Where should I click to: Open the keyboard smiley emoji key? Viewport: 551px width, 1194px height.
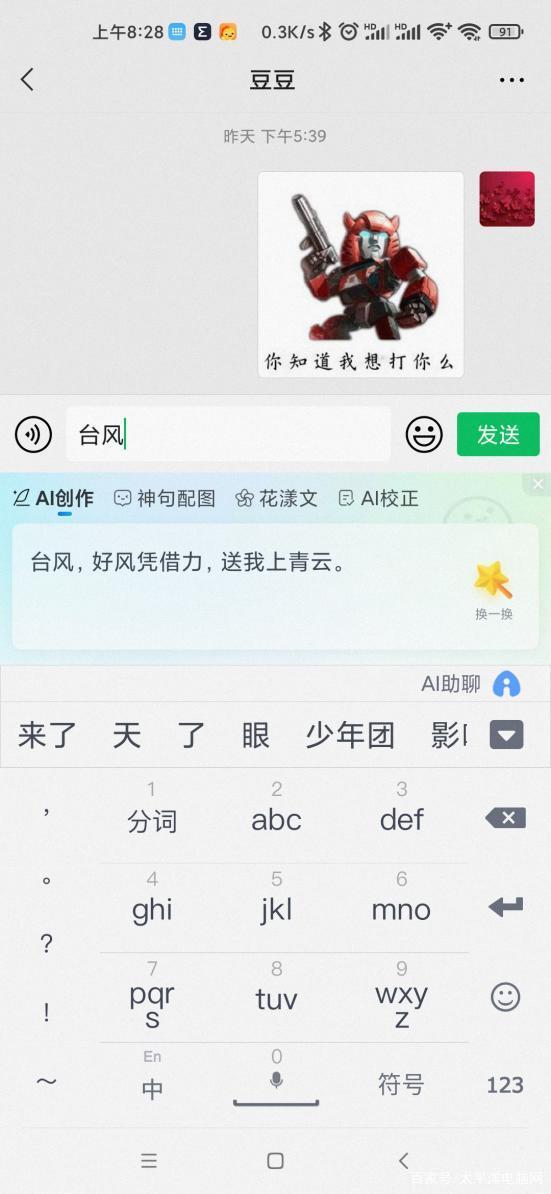(505, 997)
